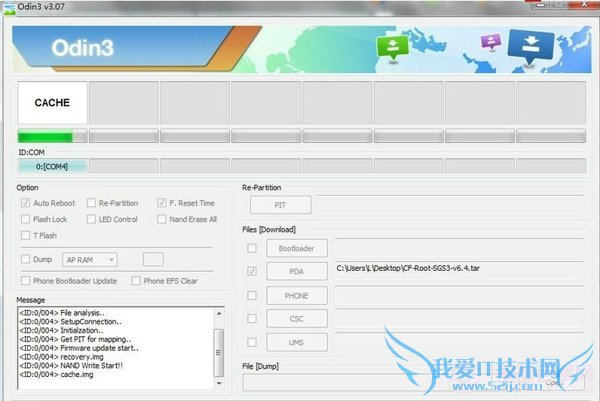The height and width of the screenshot is (401, 600).
Task: Click the 'File analysis..' log line
Action: (x=62, y=313)
